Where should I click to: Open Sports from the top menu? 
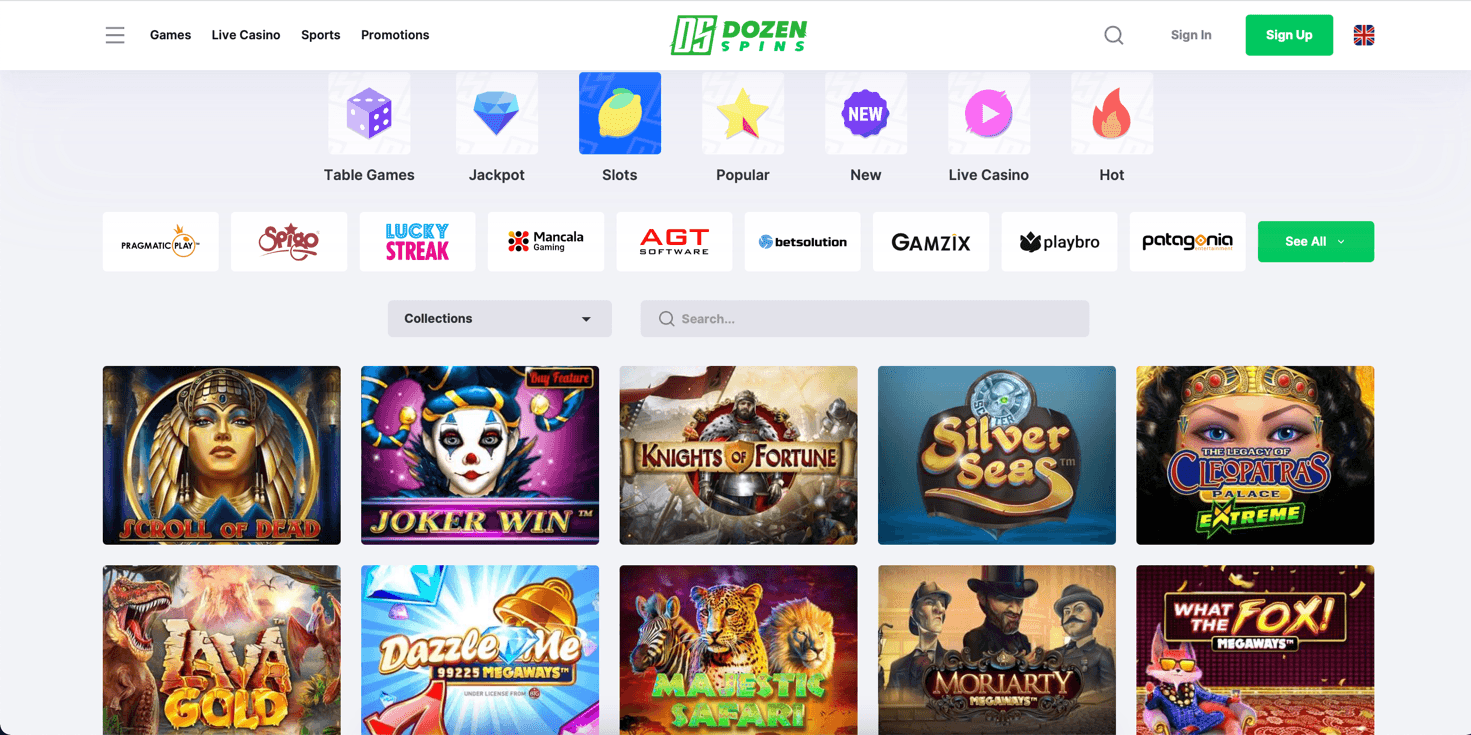click(321, 35)
